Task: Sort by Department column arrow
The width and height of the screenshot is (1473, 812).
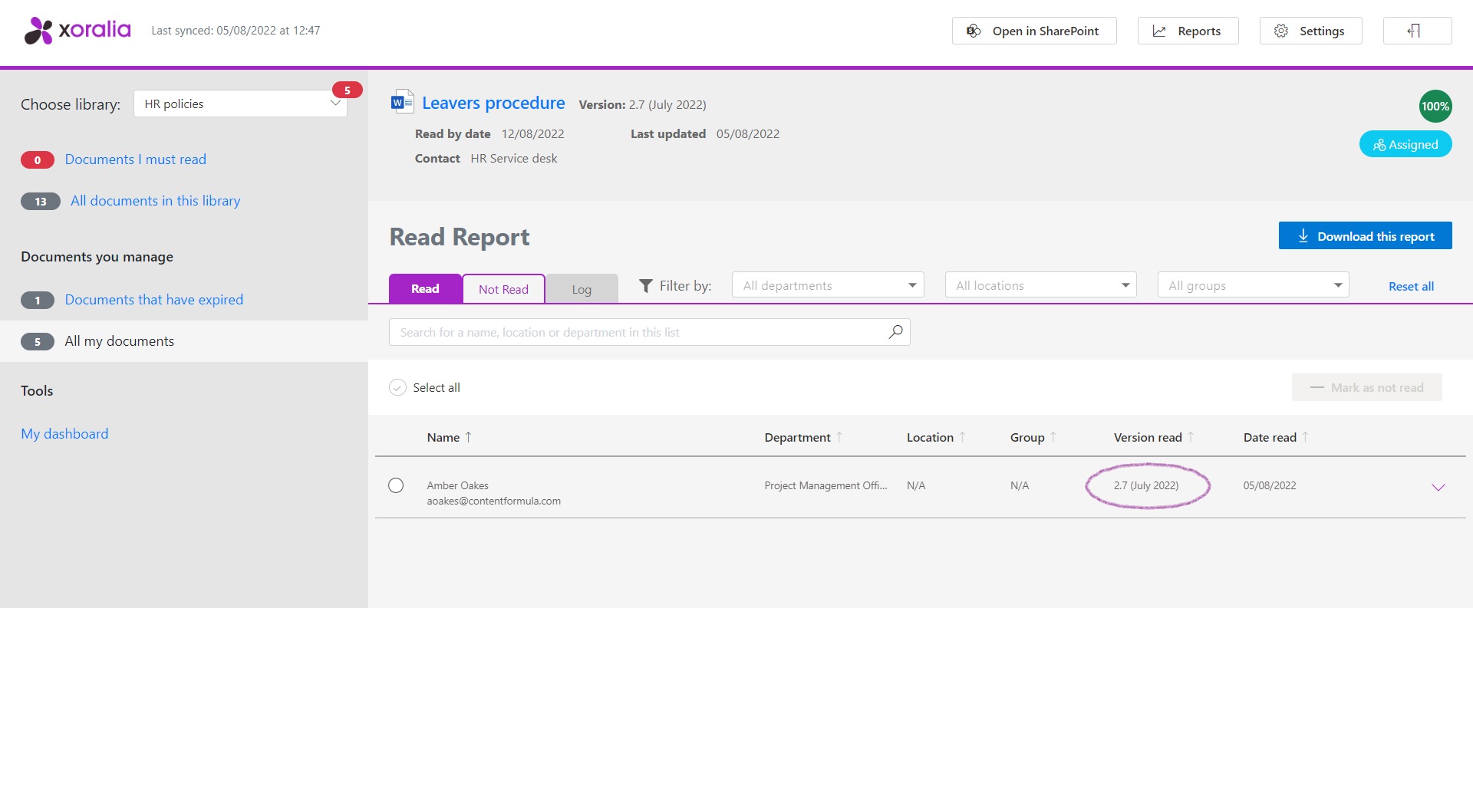Action: click(x=839, y=437)
